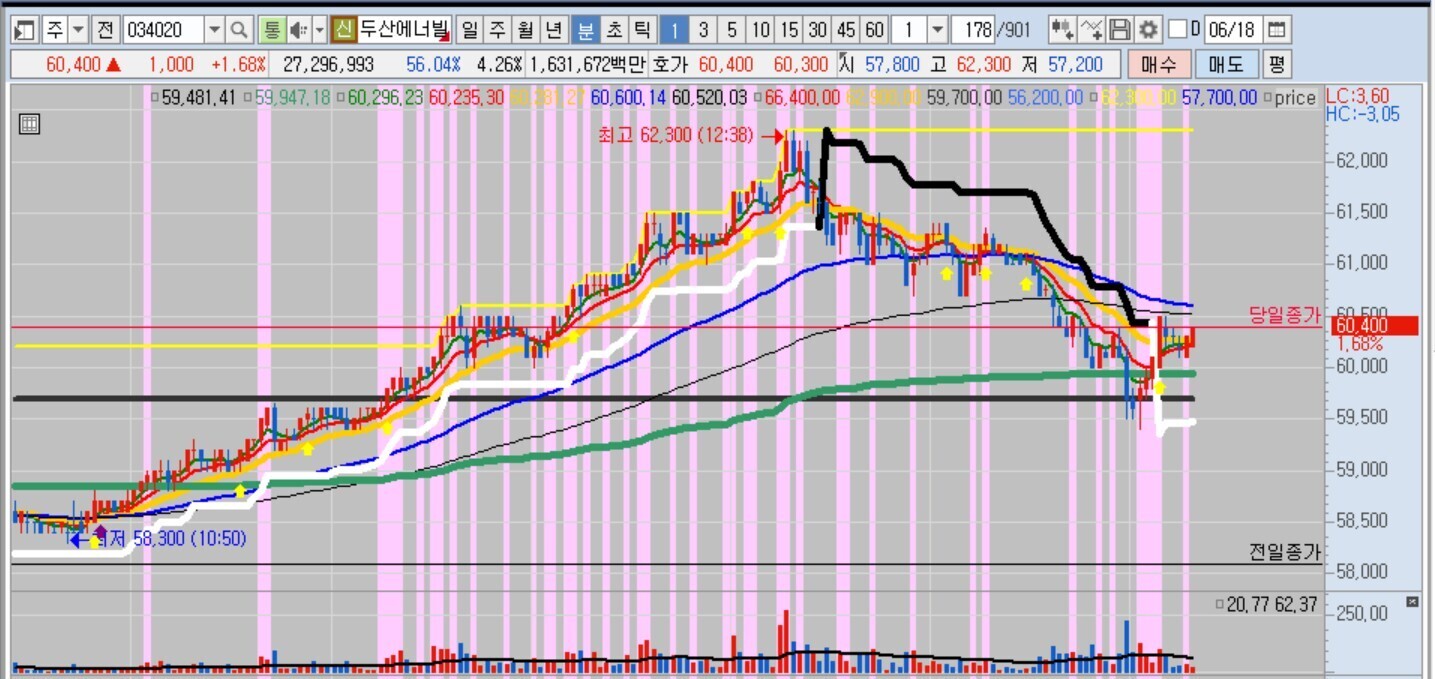Viewport: 1435px width, 679px height.
Task: Choose the 3 minute interval button
Action: click(704, 29)
